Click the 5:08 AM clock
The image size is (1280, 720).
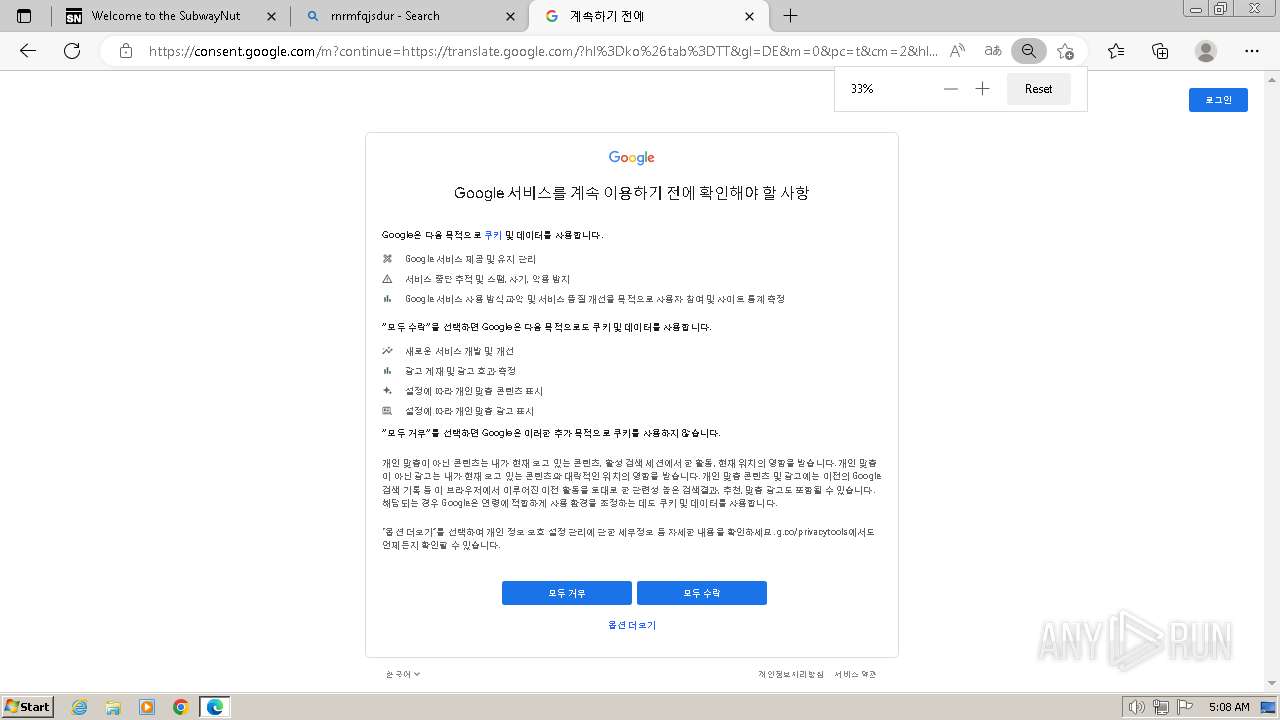tap(1229, 707)
